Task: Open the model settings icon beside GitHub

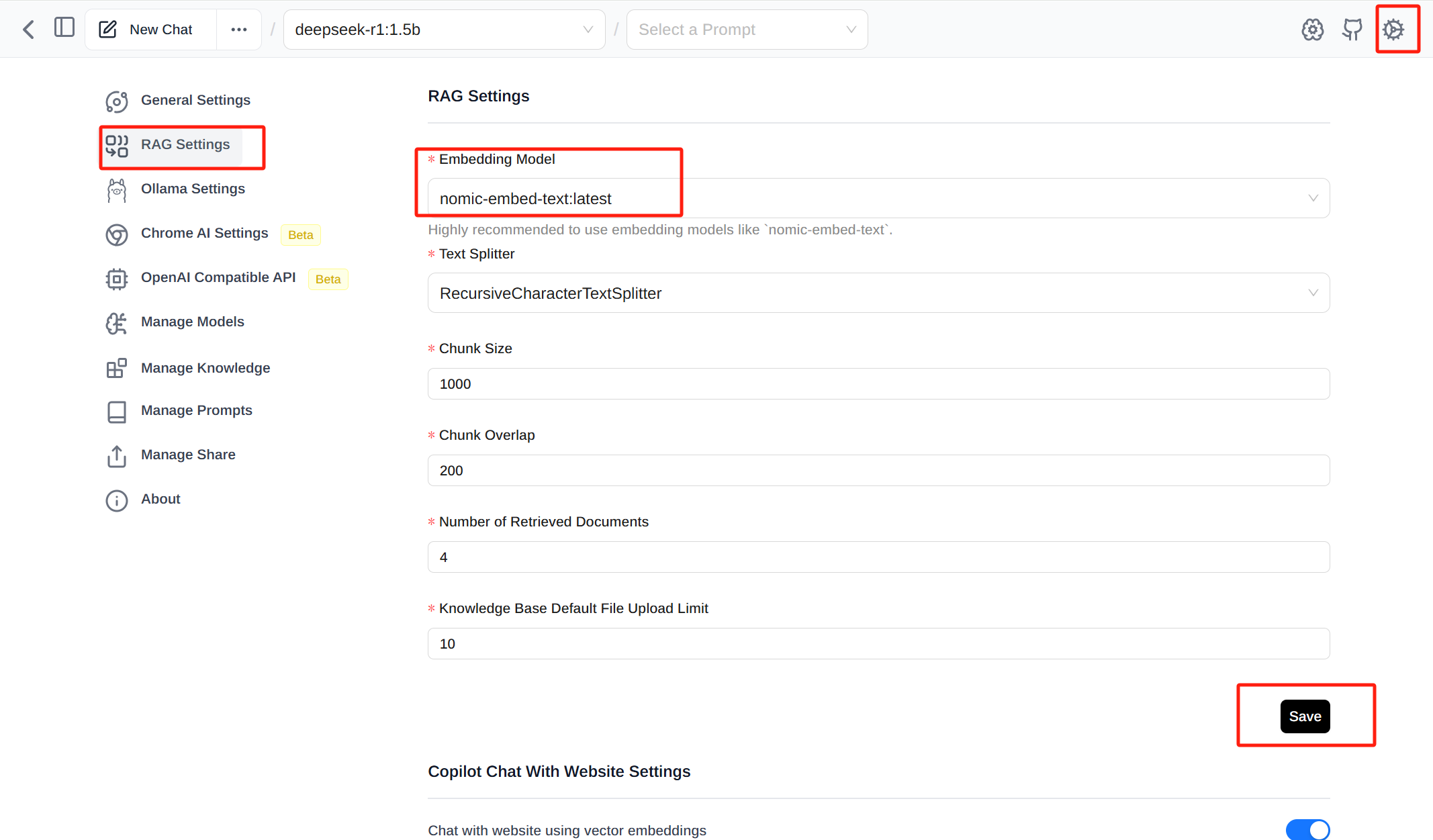Action: tap(1312, 30)
